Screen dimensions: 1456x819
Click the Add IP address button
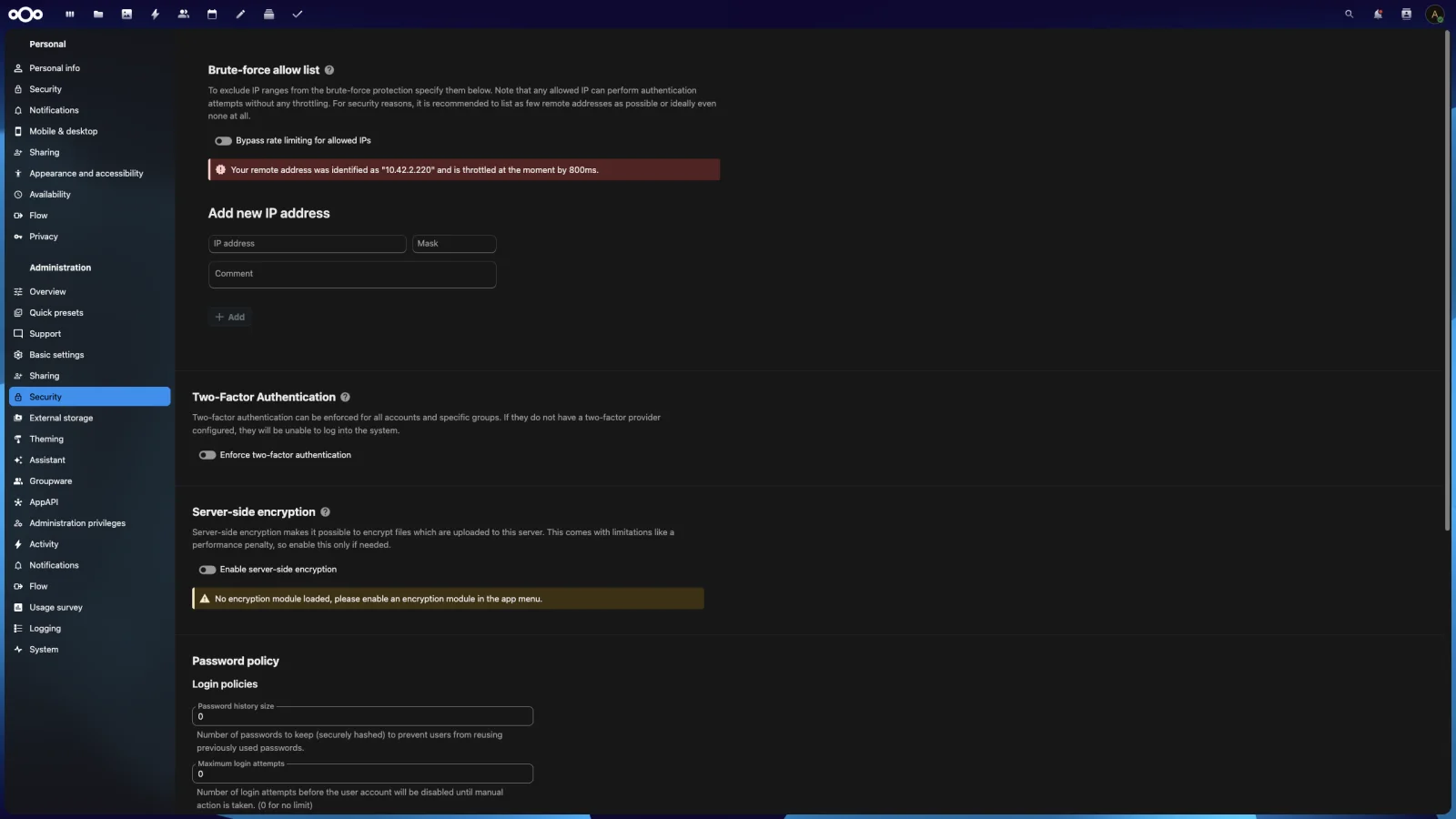230,317
